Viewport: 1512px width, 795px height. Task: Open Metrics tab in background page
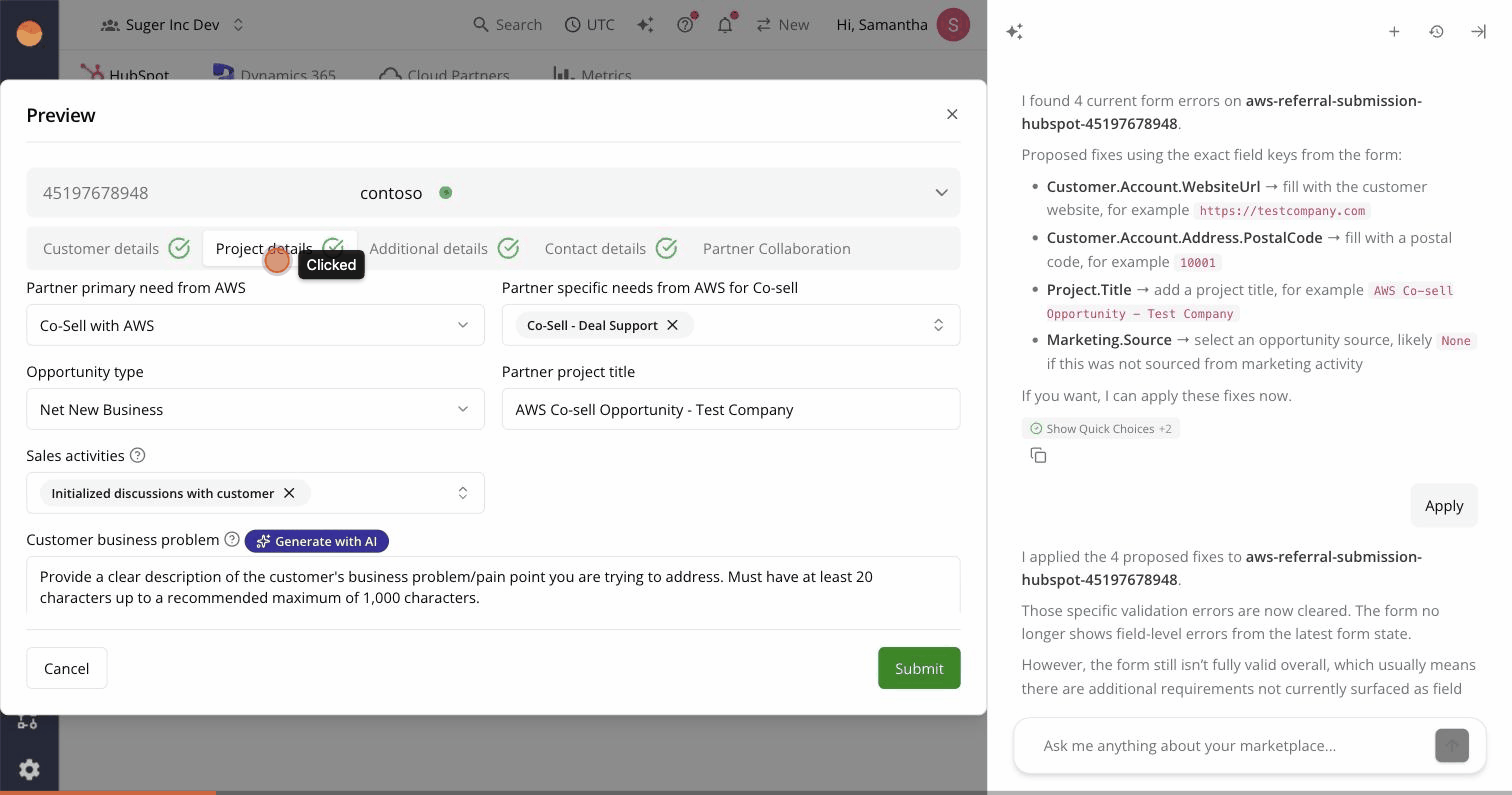(592, 75)
